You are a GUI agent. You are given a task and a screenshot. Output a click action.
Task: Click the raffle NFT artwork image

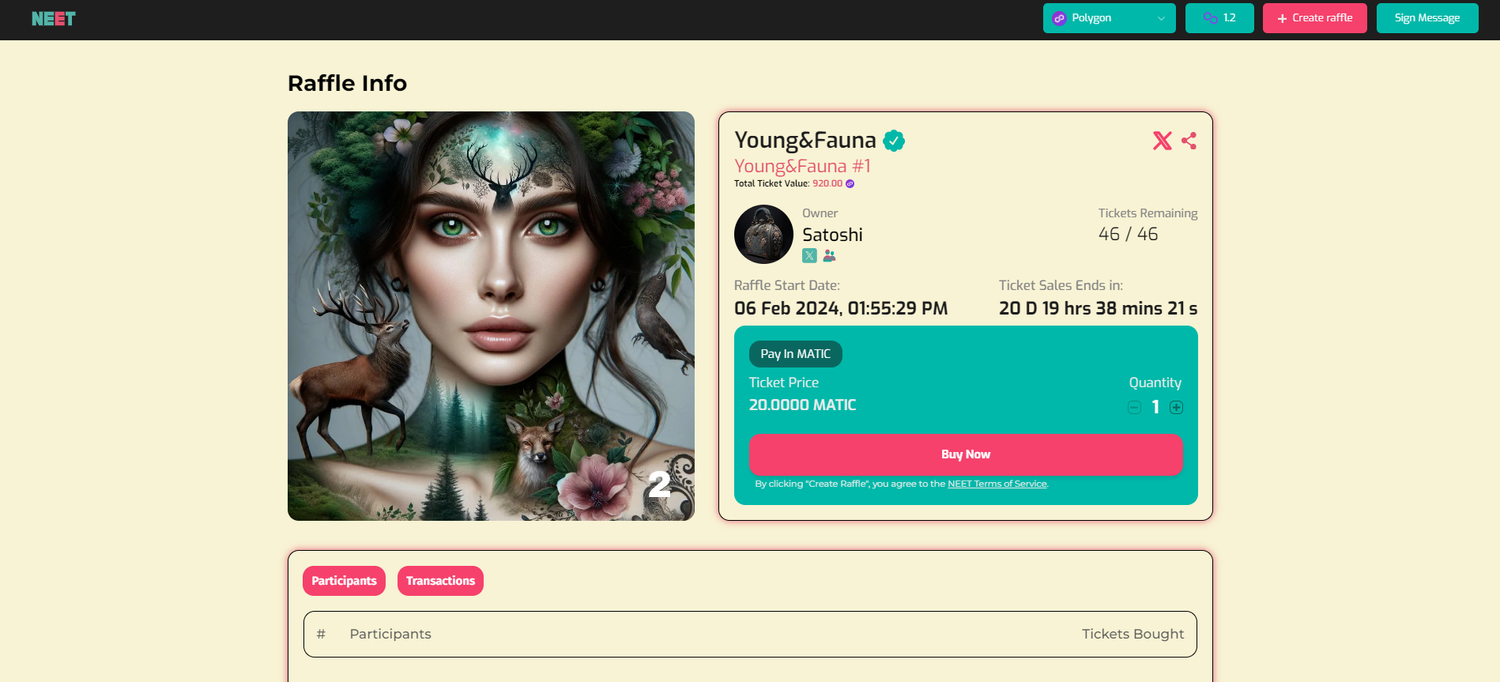(x=491, y=316)
